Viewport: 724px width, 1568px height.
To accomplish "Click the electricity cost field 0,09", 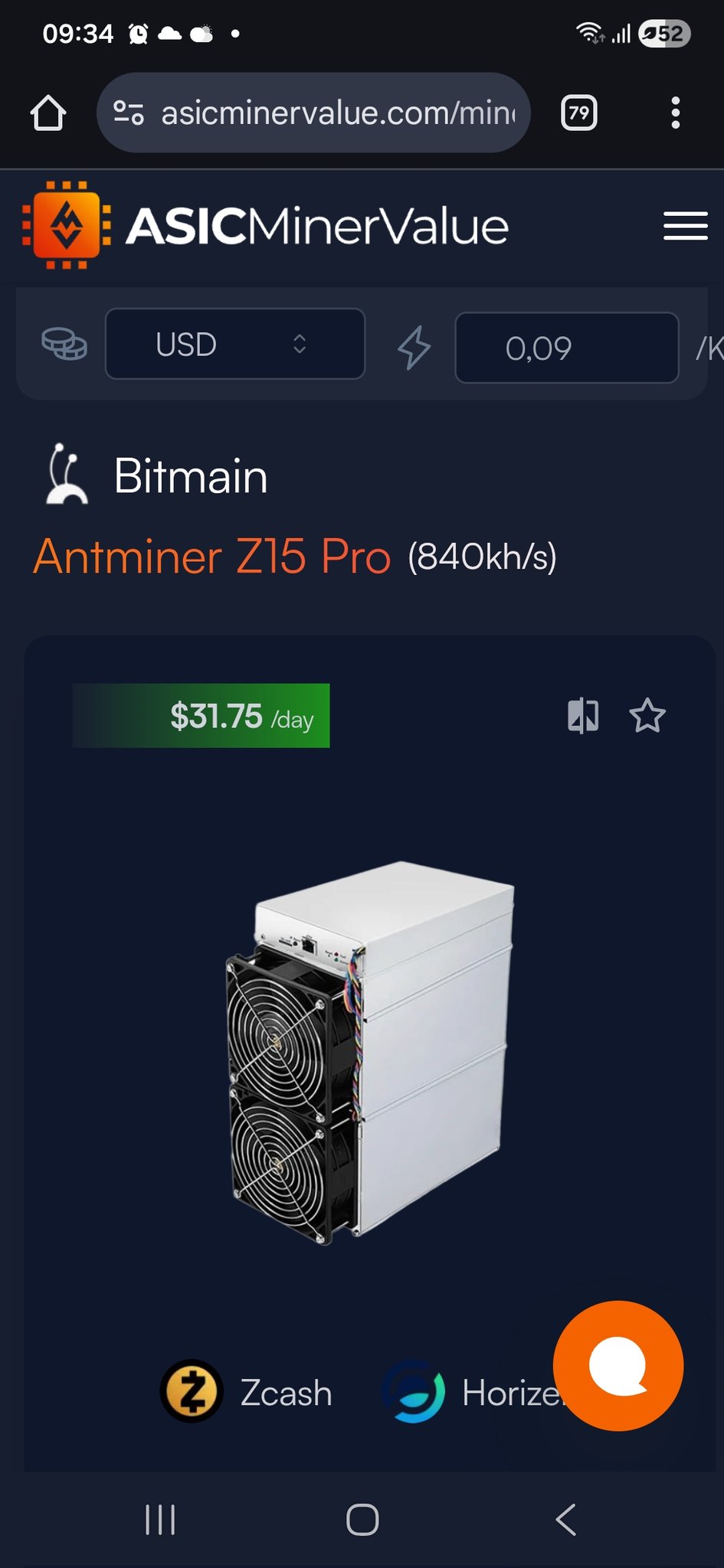I will point(567,348).
